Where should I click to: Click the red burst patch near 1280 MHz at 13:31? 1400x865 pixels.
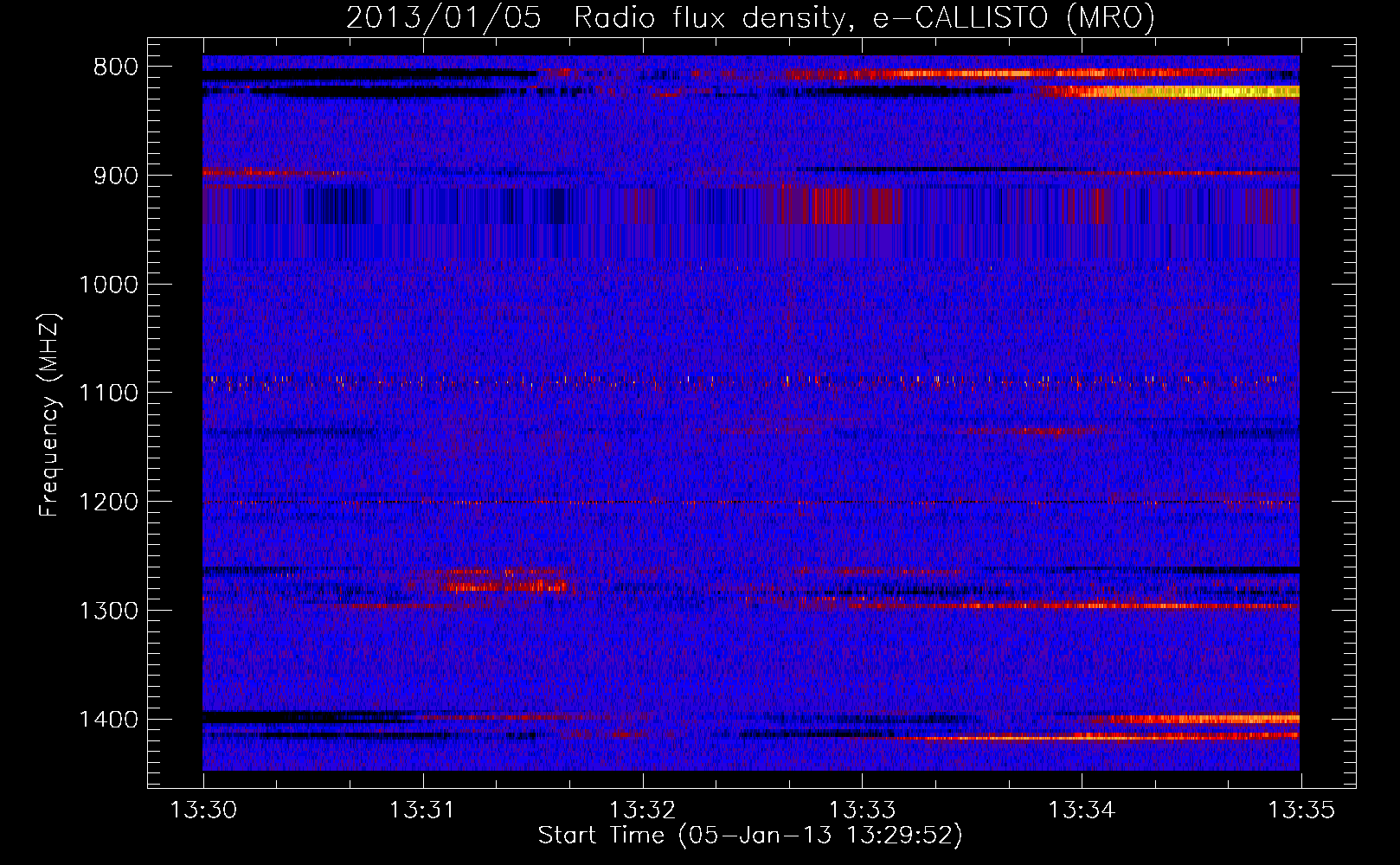tap(506, 586)
